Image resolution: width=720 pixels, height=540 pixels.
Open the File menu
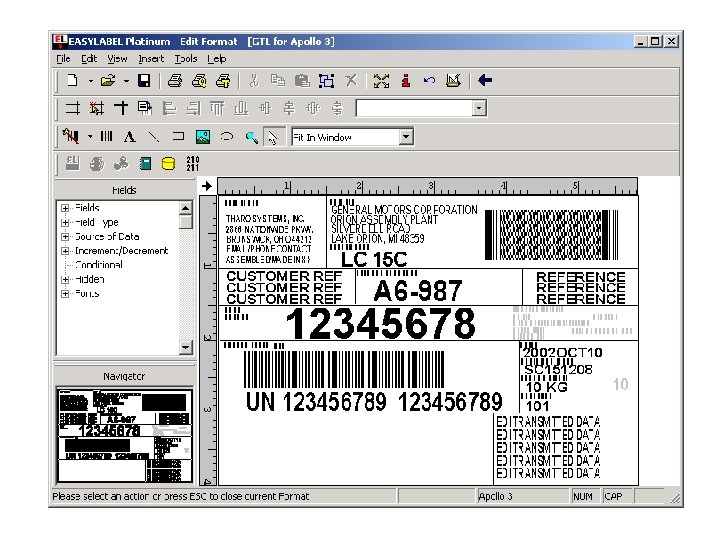(63, 59)
